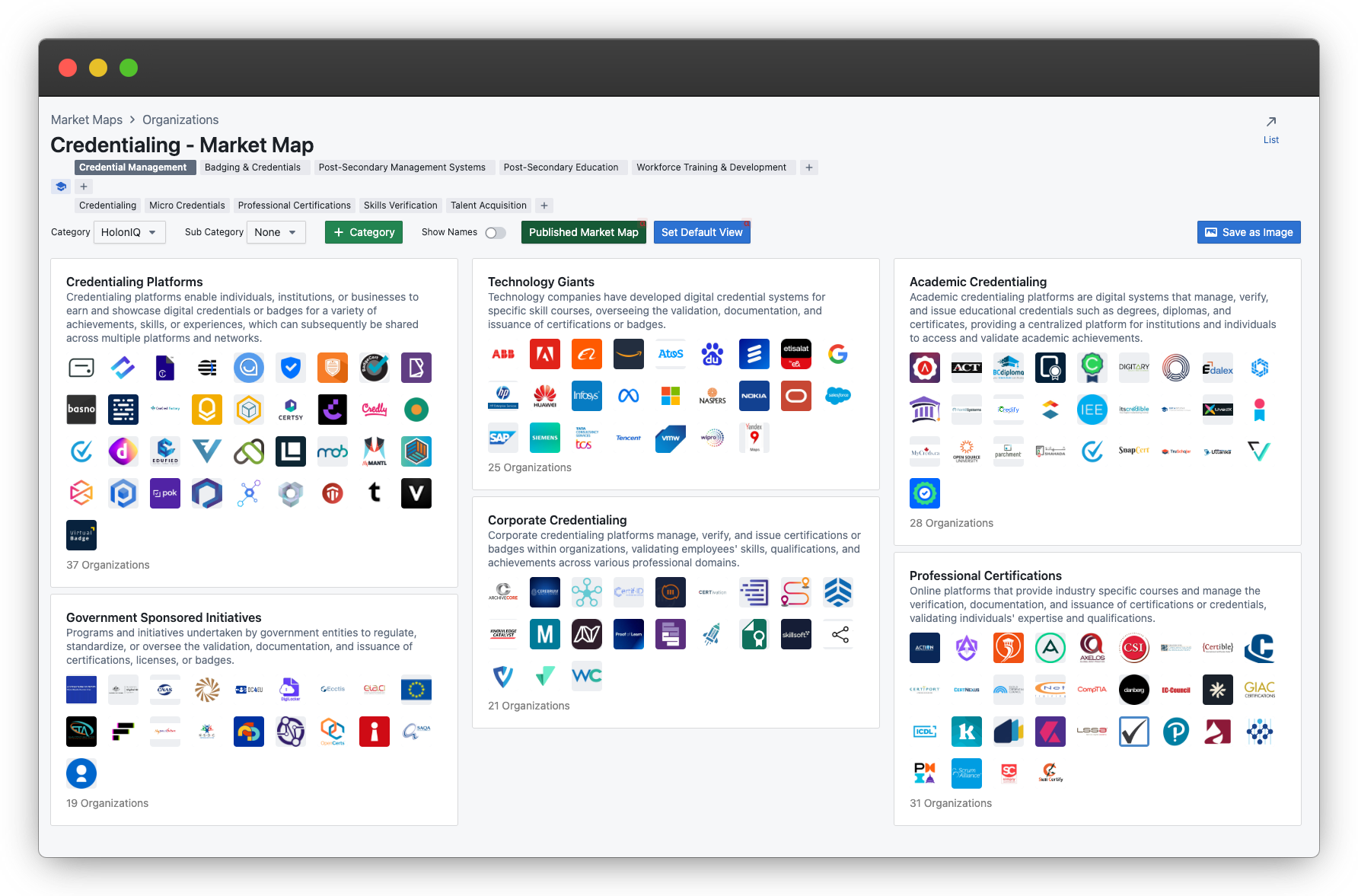Click the Atos company logo

pyautogui.click(x=671, y=354)
